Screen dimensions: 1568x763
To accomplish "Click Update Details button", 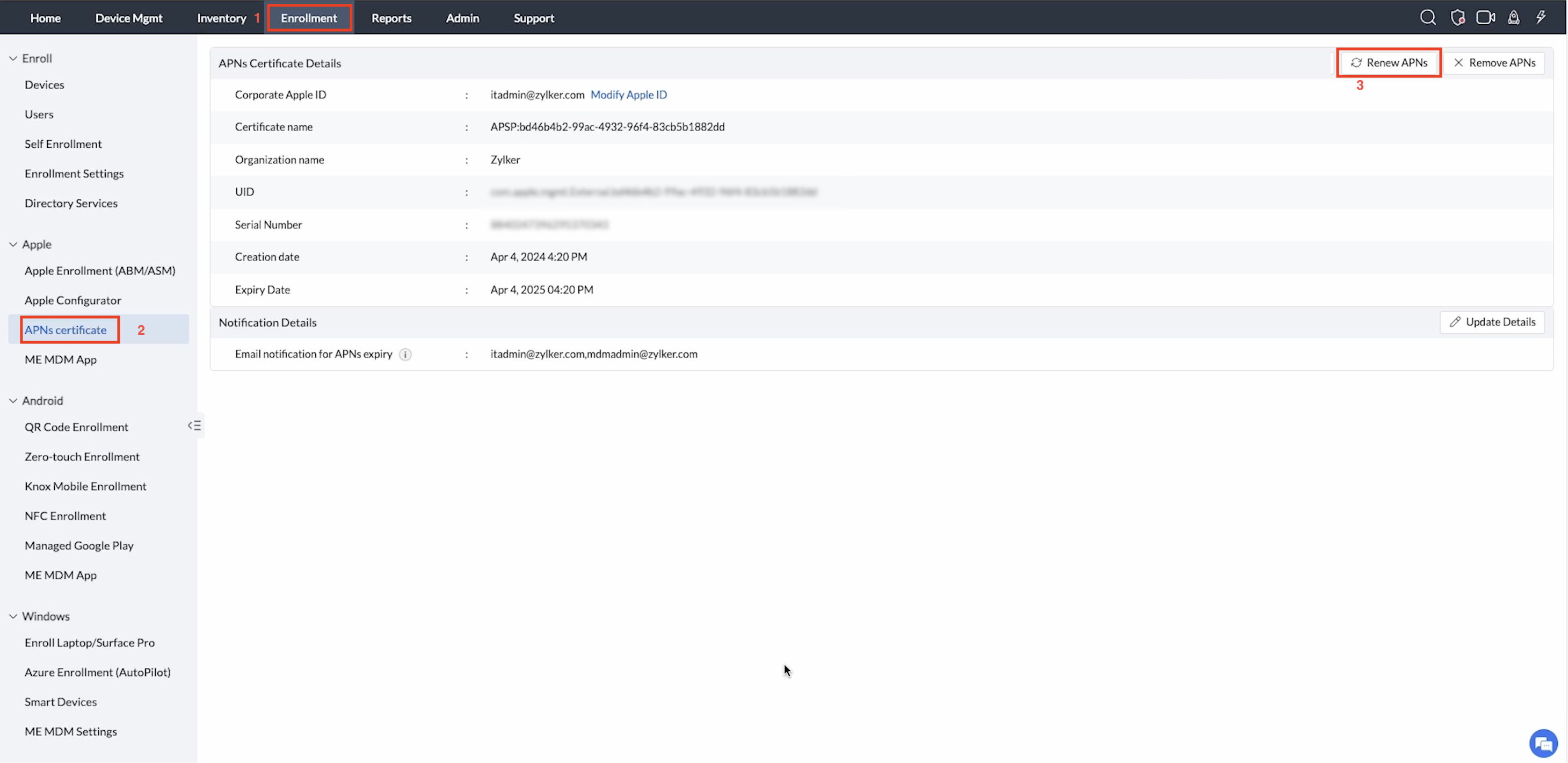I will [1492, 322].
